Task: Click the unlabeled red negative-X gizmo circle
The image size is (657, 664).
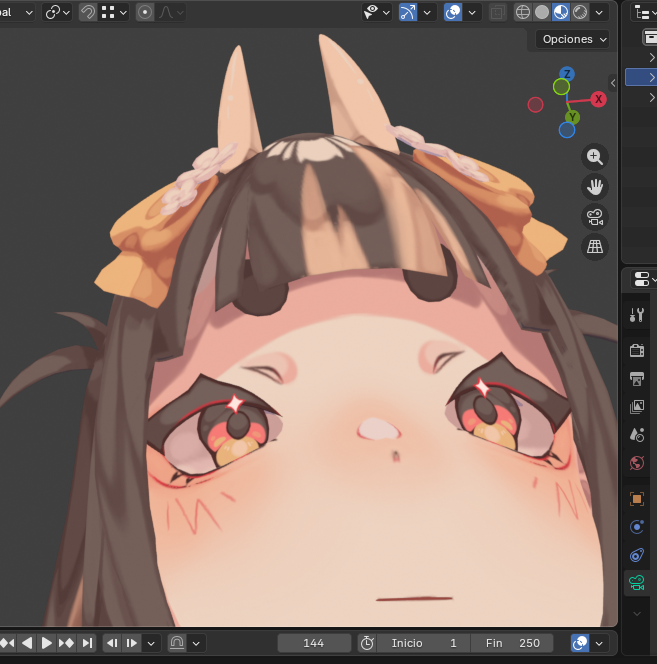Action: coord(535,105)
